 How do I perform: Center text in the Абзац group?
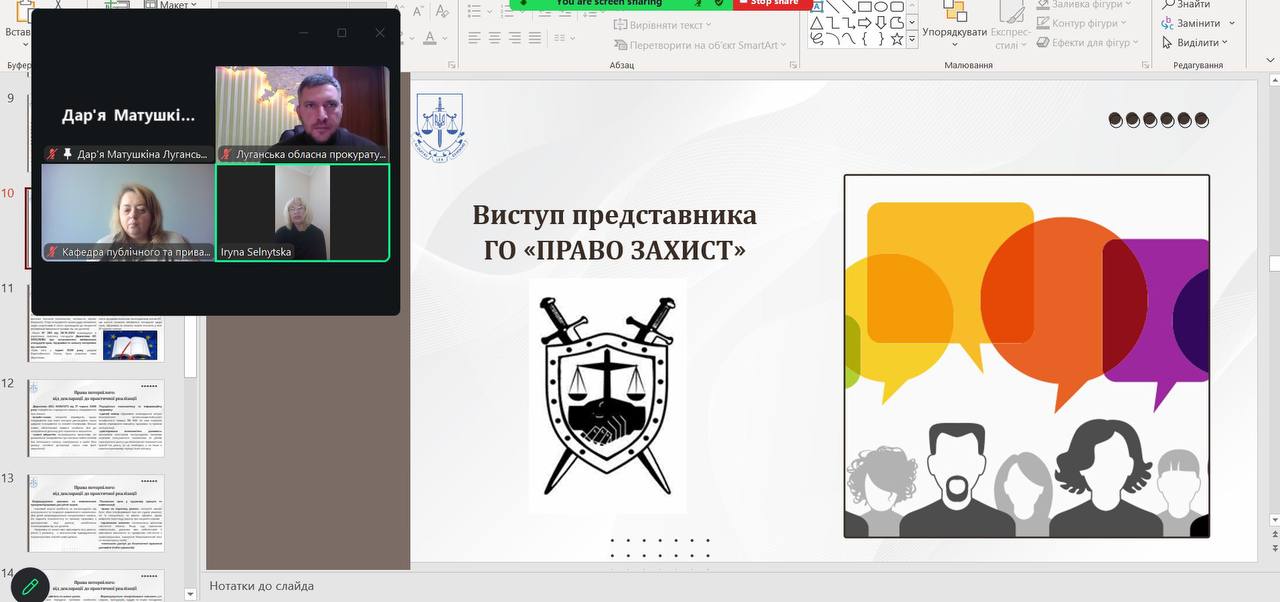[495, 38]
